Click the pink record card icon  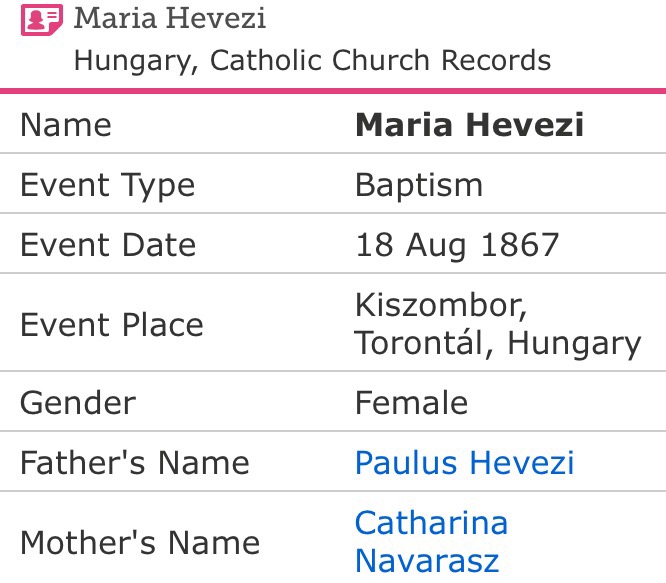(42, 20)
